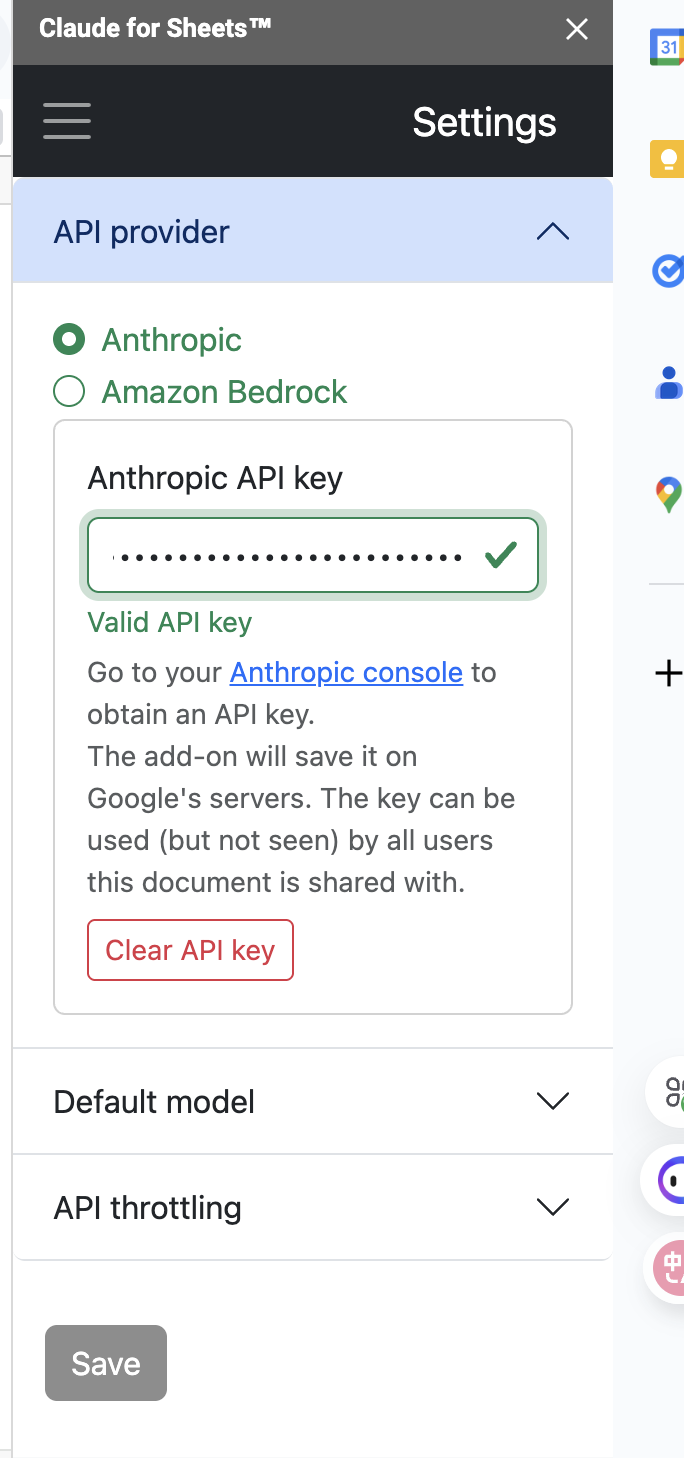The image size is (684, 1458).
Task: Open Google Calendar side panel icon
Action: (x=667, y=47)
